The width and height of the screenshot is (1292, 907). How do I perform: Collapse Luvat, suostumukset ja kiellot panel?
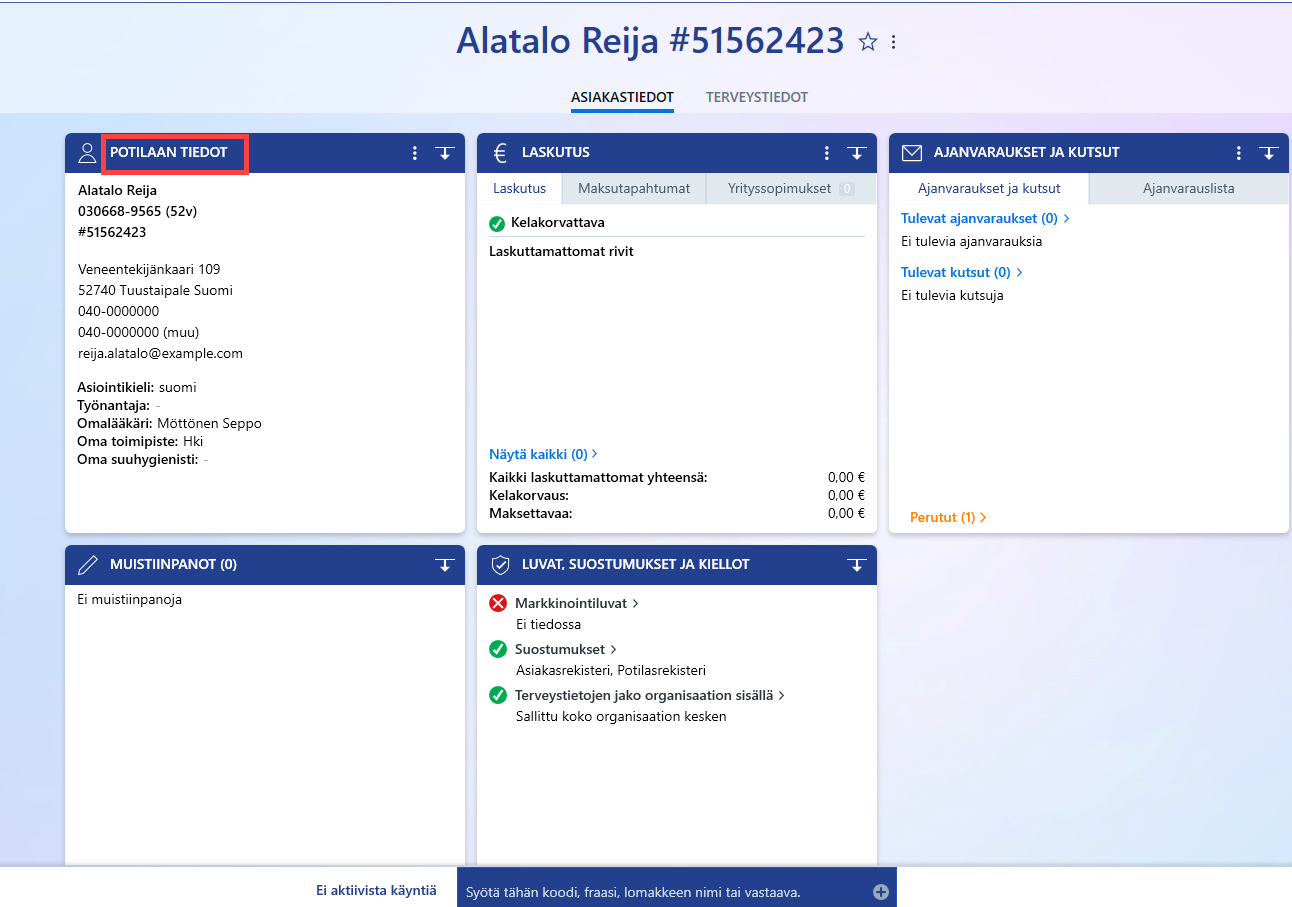click(x=857, y=565)
